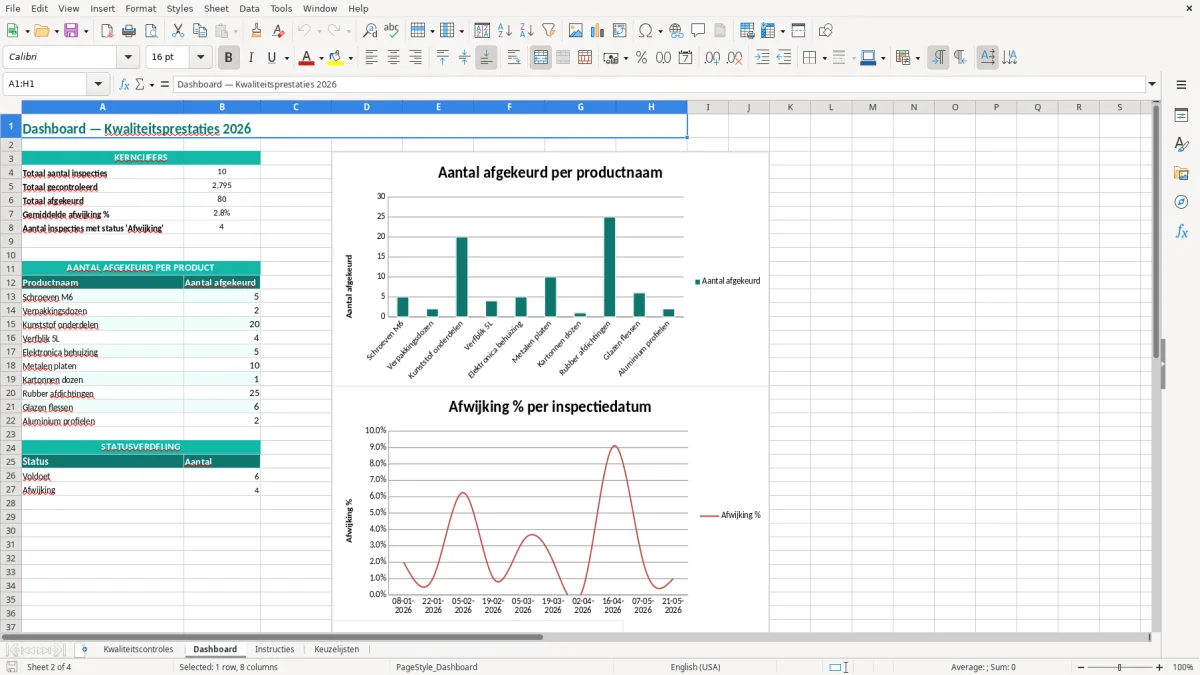Insert hyperlink icon

[676, 31]
